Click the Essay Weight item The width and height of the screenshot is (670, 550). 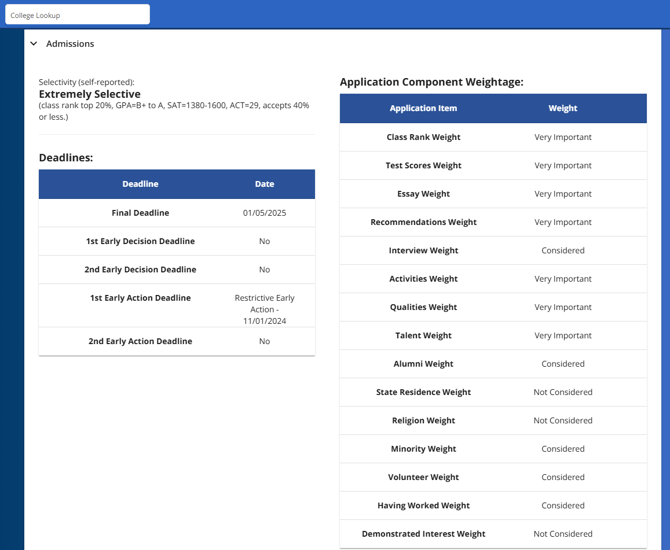(x=423, y=194)
